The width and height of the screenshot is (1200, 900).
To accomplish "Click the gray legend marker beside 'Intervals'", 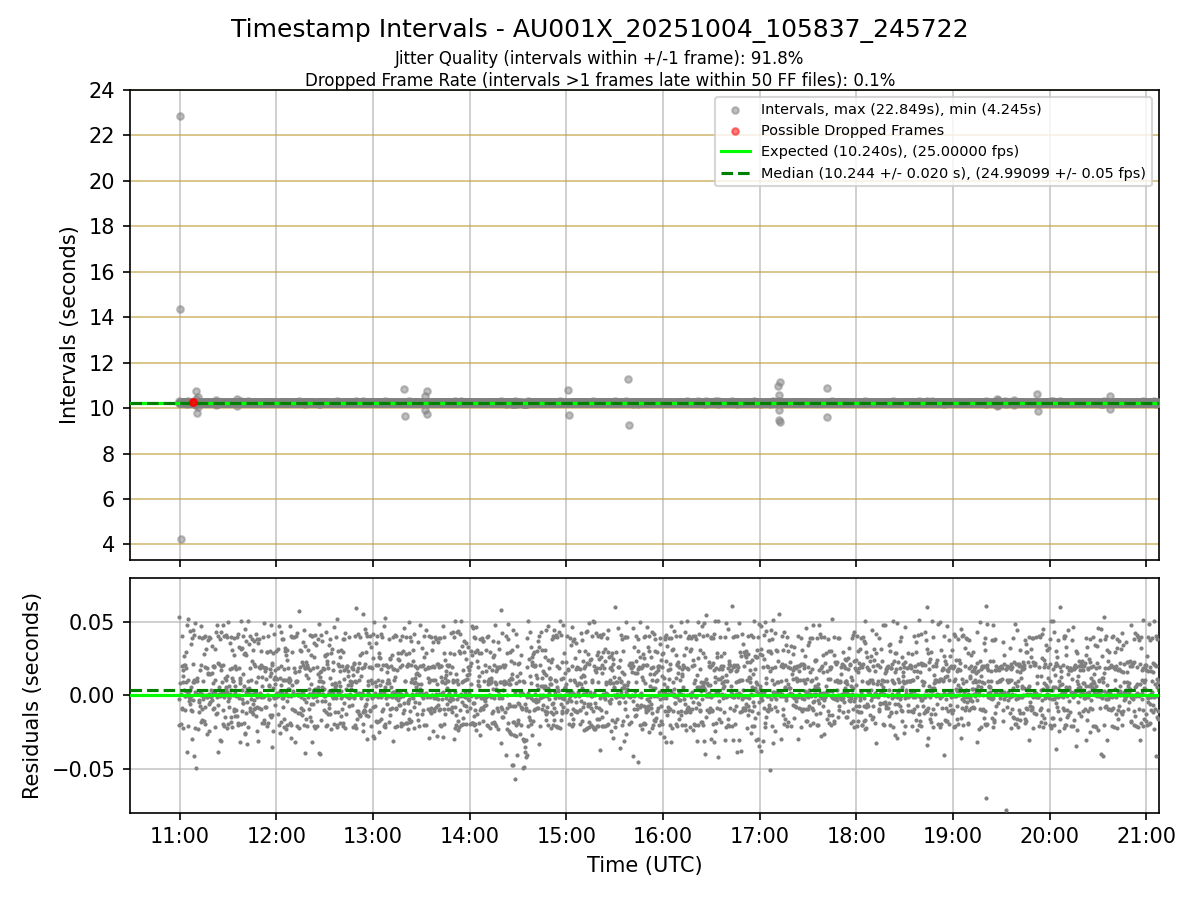I will pyautogui.click(x=735, y=110).
